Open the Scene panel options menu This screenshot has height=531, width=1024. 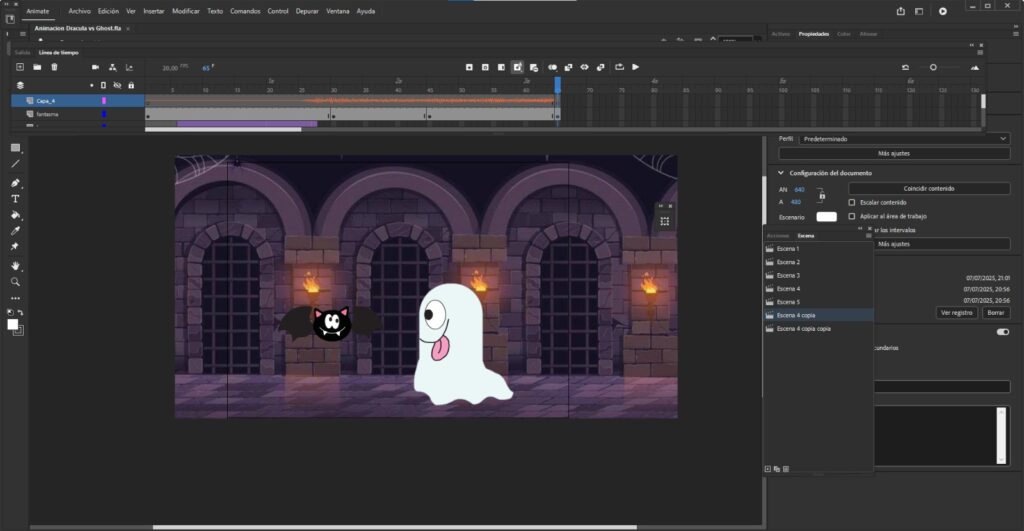coord(867,236)
